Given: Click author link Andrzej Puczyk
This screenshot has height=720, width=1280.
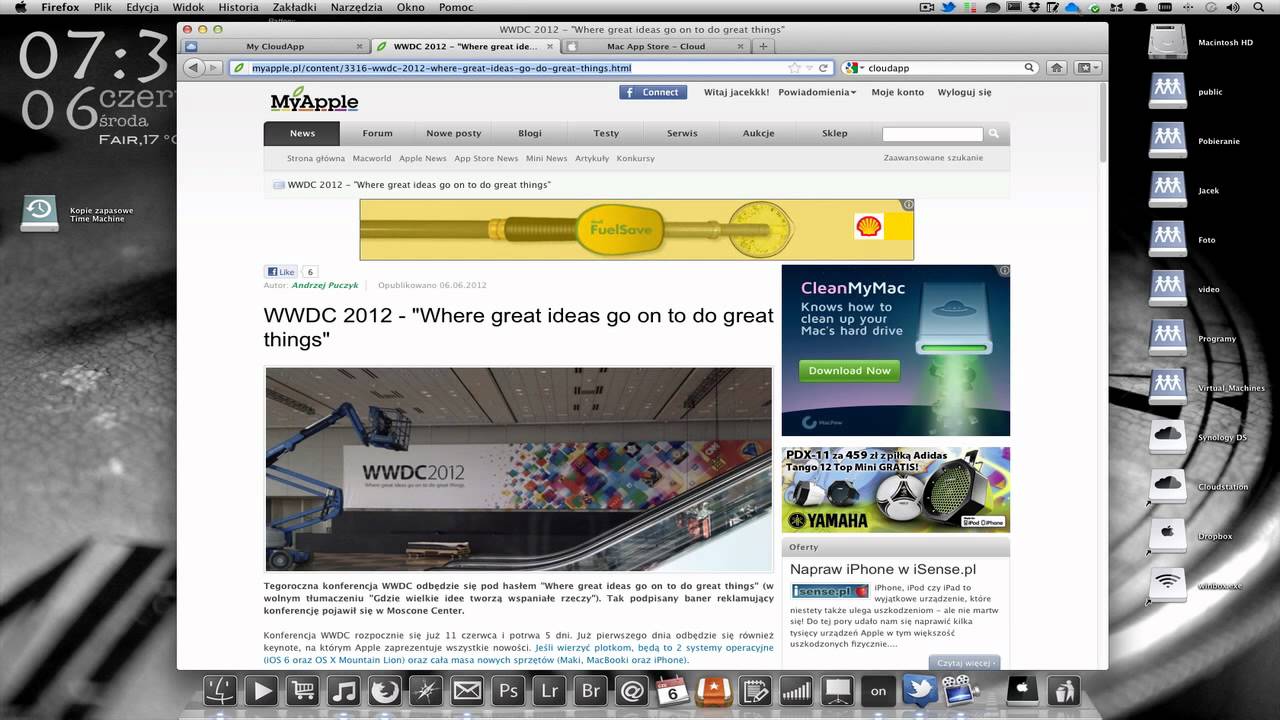Looking at the screenshot, I should point(325,285).
